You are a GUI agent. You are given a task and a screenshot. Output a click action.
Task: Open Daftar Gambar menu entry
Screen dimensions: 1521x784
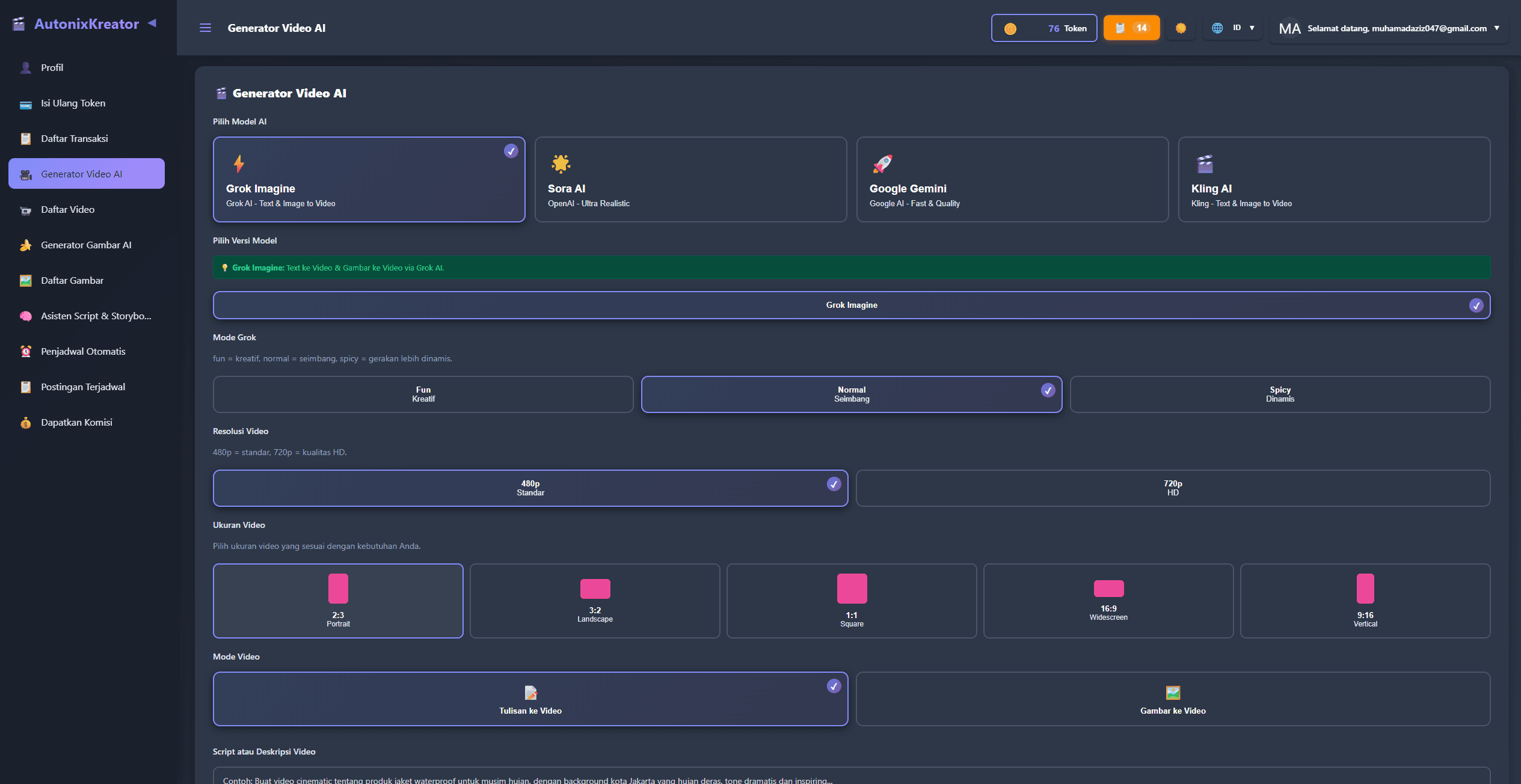pos(87,280)
